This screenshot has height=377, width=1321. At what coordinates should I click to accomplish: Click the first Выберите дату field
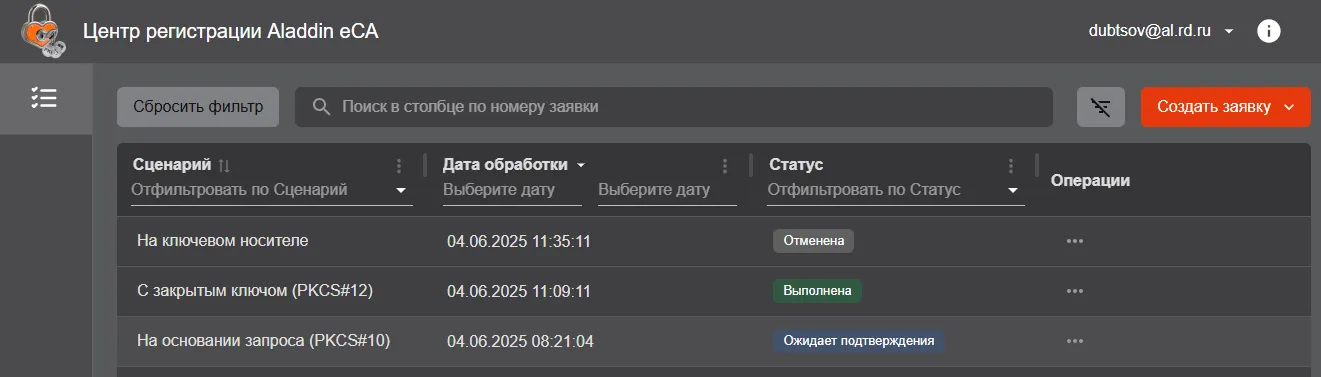pyautogui.click(x=512, y=190)
